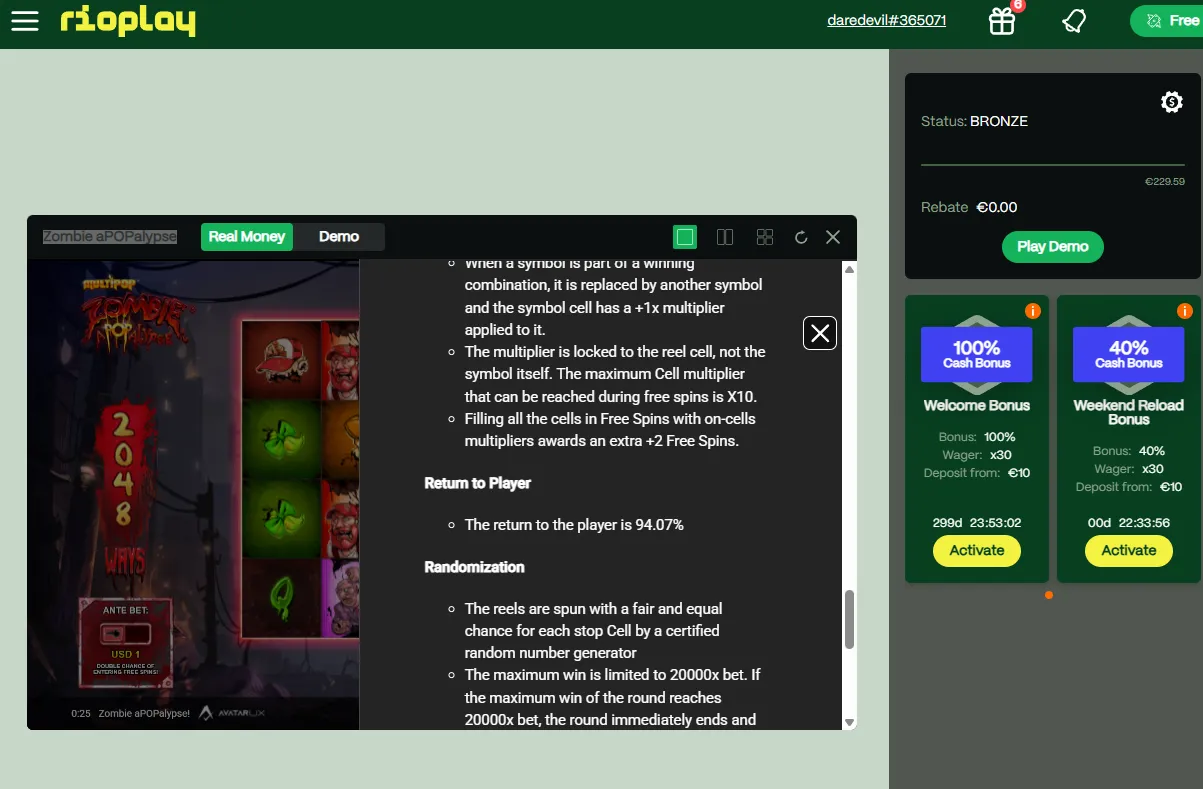Click the Randomization heading

click(474, 567)
